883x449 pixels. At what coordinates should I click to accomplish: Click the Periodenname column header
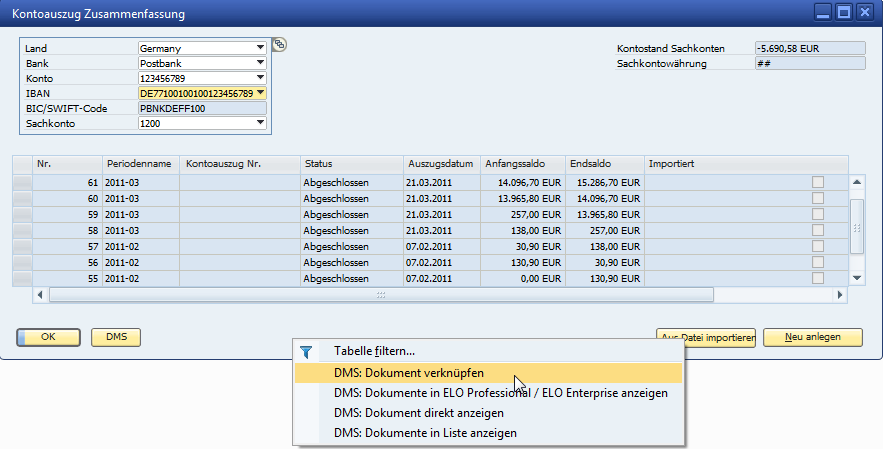click(141, 164)
